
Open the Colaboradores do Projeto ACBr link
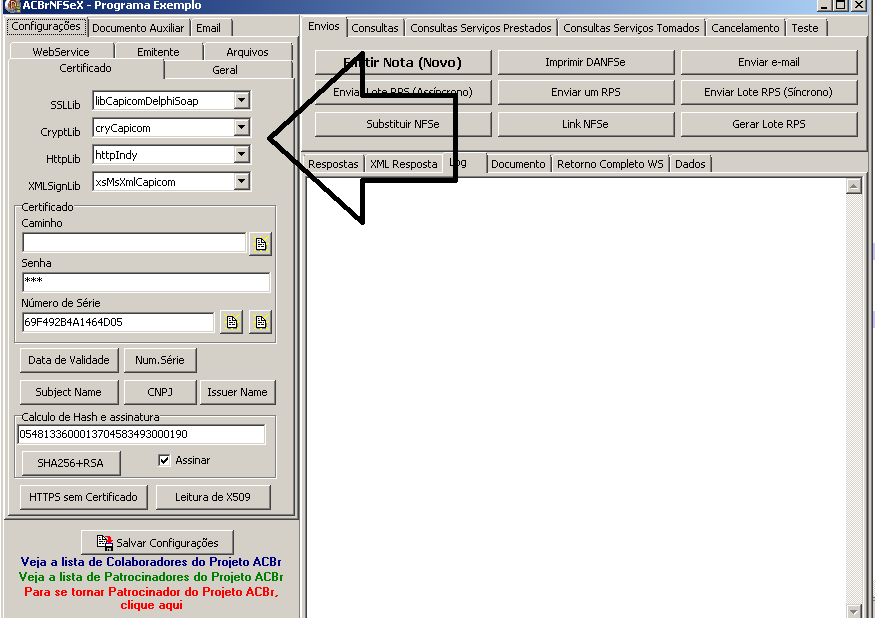151,562
